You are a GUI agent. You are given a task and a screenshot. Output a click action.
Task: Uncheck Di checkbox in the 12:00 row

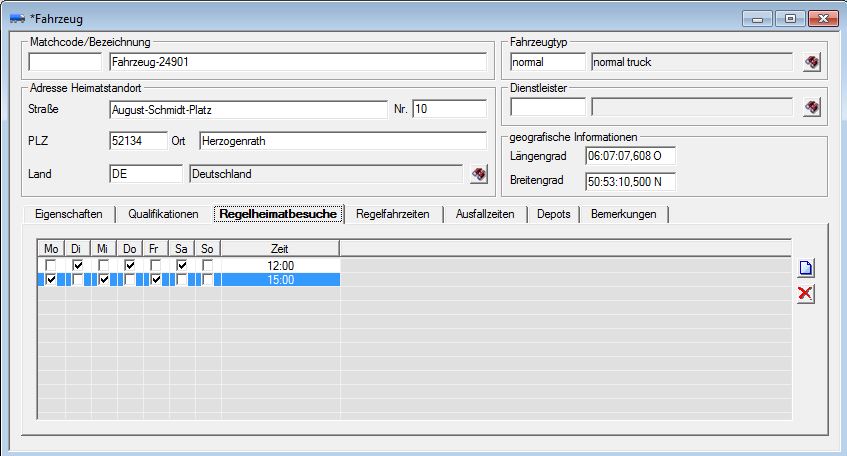78,265
